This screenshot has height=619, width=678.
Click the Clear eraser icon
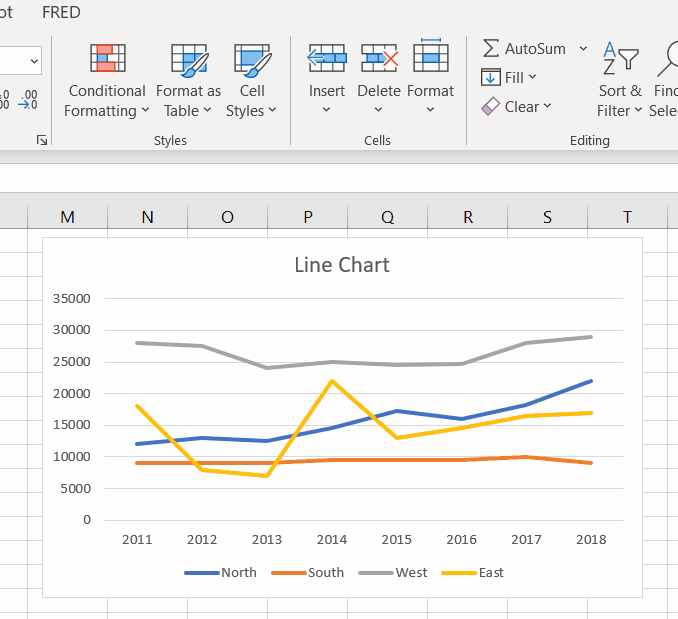[490, 106]
